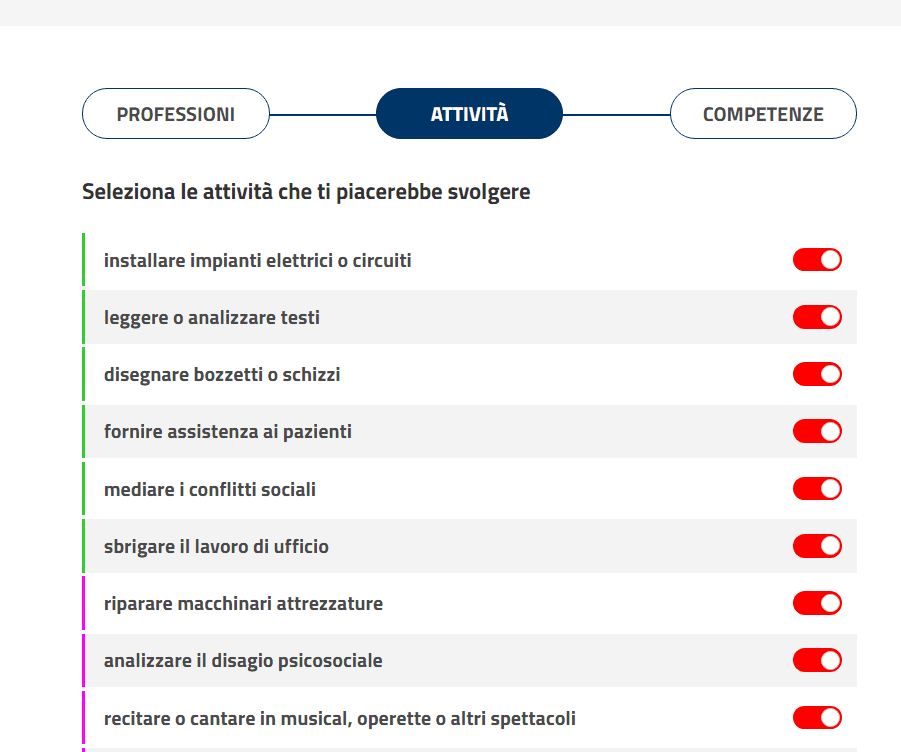Select 'disegnare bozzetti o schizzi' row text

pyautogui.click(x=222, y=375)
